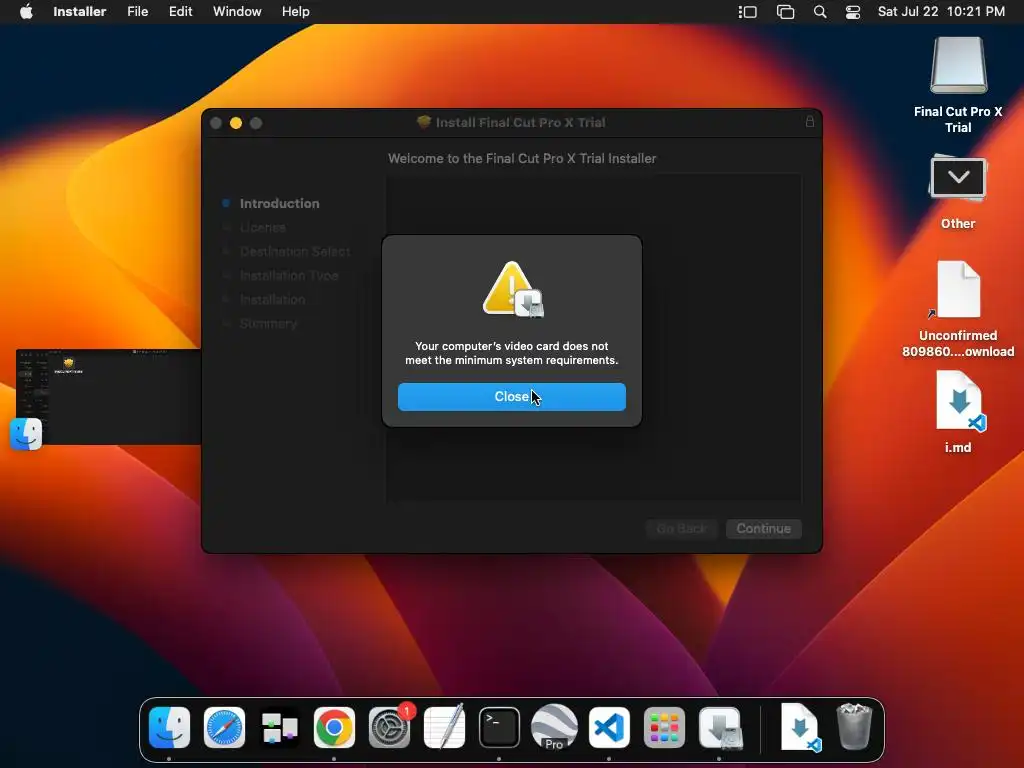Click the date and time in menu bar
The width and height of the screenshot is (1024, 768).
(x=940, y=12)
